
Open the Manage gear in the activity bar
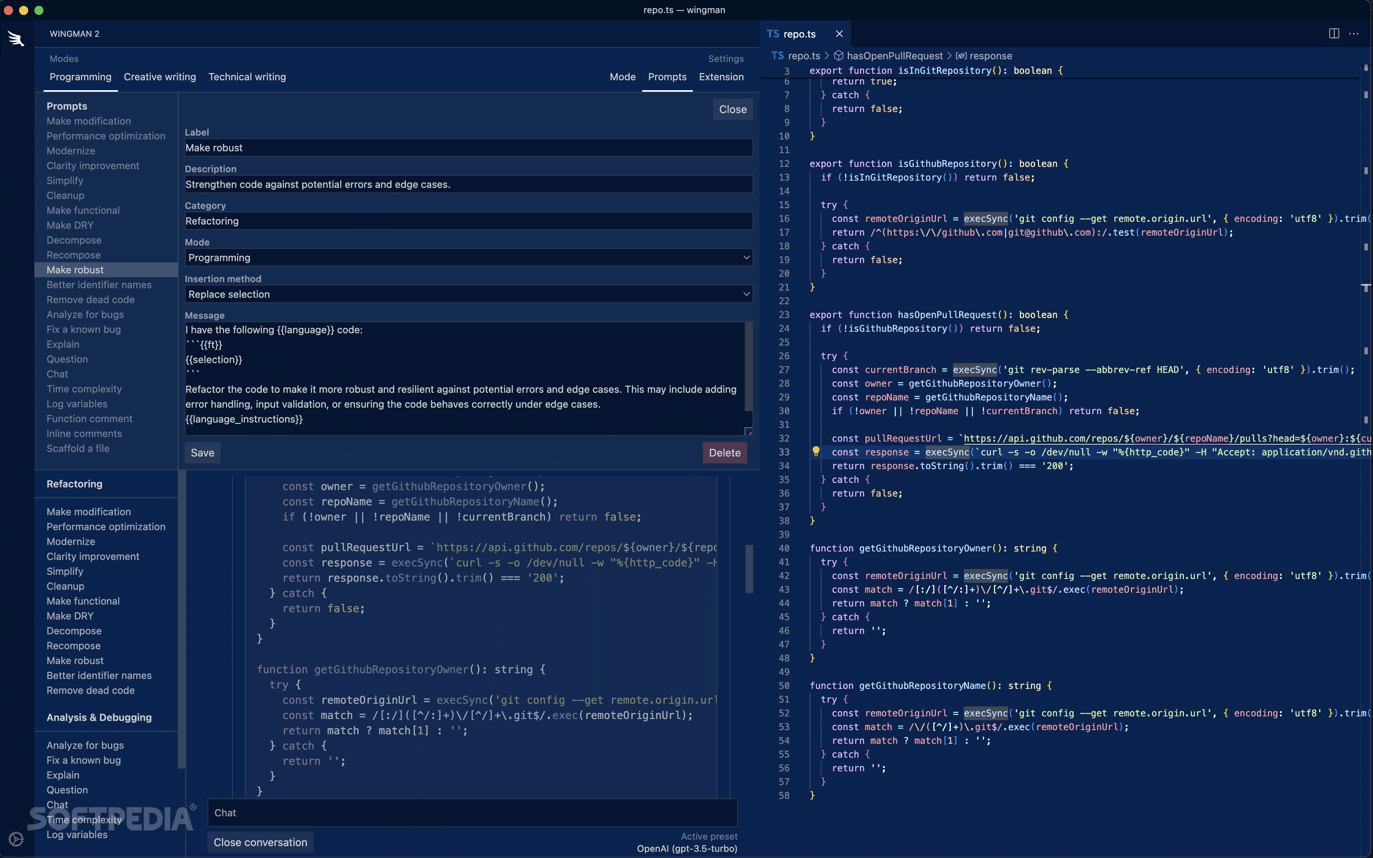(x=16, y=839)
